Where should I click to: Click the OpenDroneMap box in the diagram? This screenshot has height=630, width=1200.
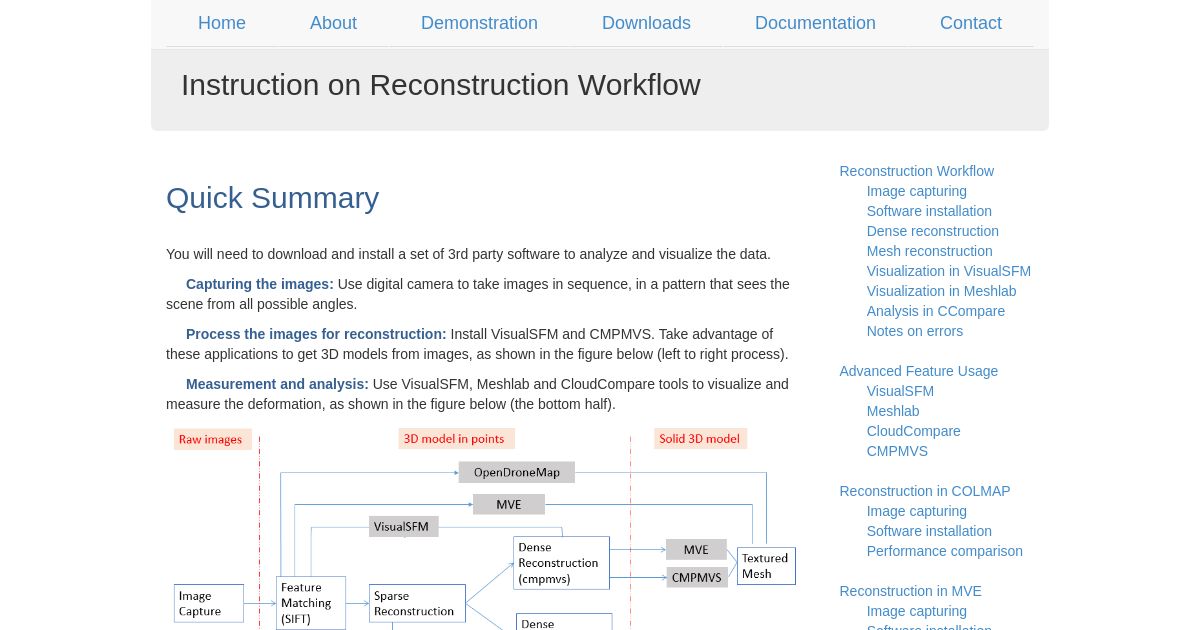pyautogui.click(x=517, y=472)
